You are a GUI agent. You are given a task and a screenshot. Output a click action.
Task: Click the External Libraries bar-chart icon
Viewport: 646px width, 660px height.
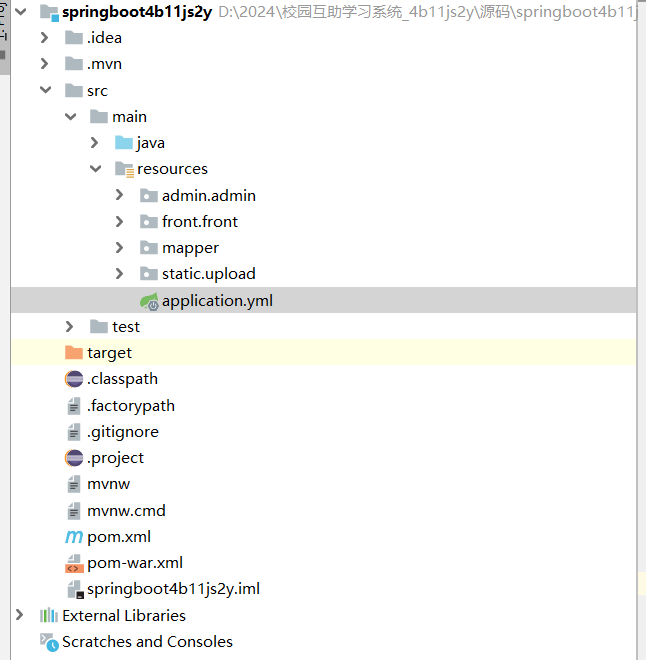click(x=48, y=616)
